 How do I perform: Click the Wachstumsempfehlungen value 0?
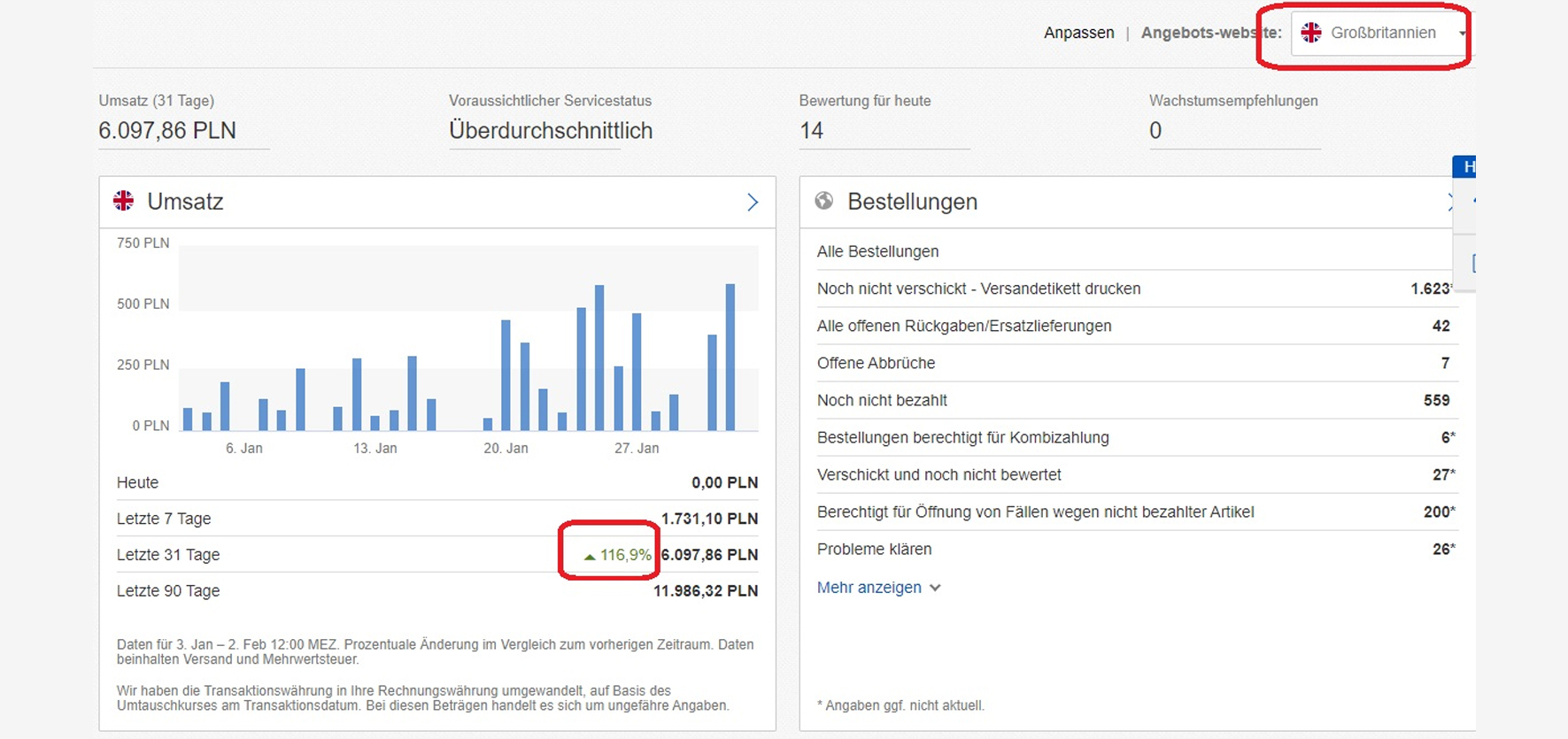click(1155, 131)
